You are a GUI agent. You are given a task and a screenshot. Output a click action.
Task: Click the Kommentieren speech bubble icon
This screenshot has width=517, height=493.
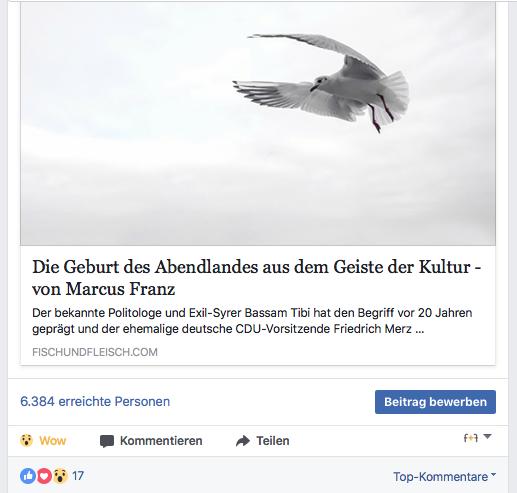tap(107, 441)
